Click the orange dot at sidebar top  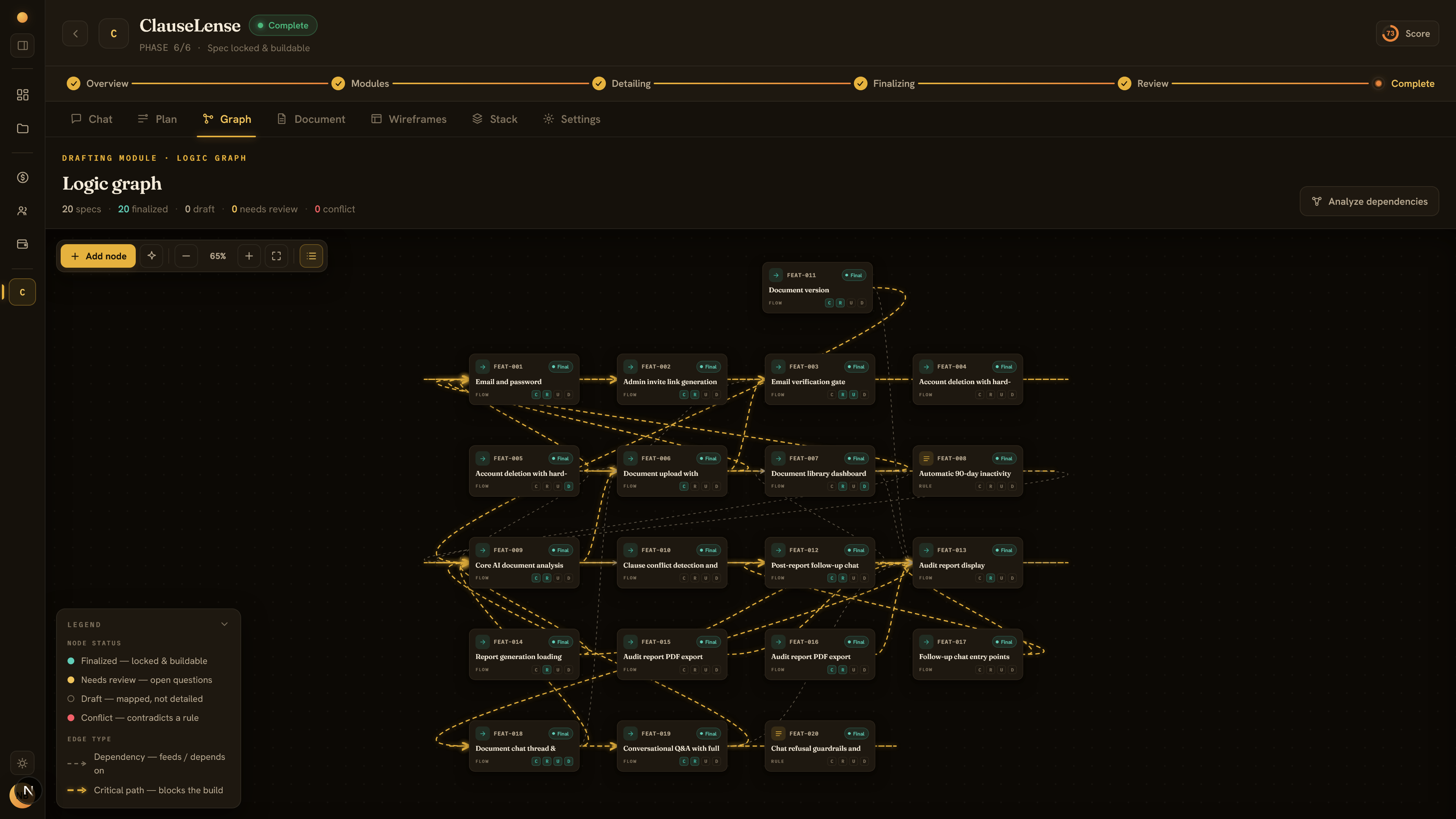click(x=23, y=17)
